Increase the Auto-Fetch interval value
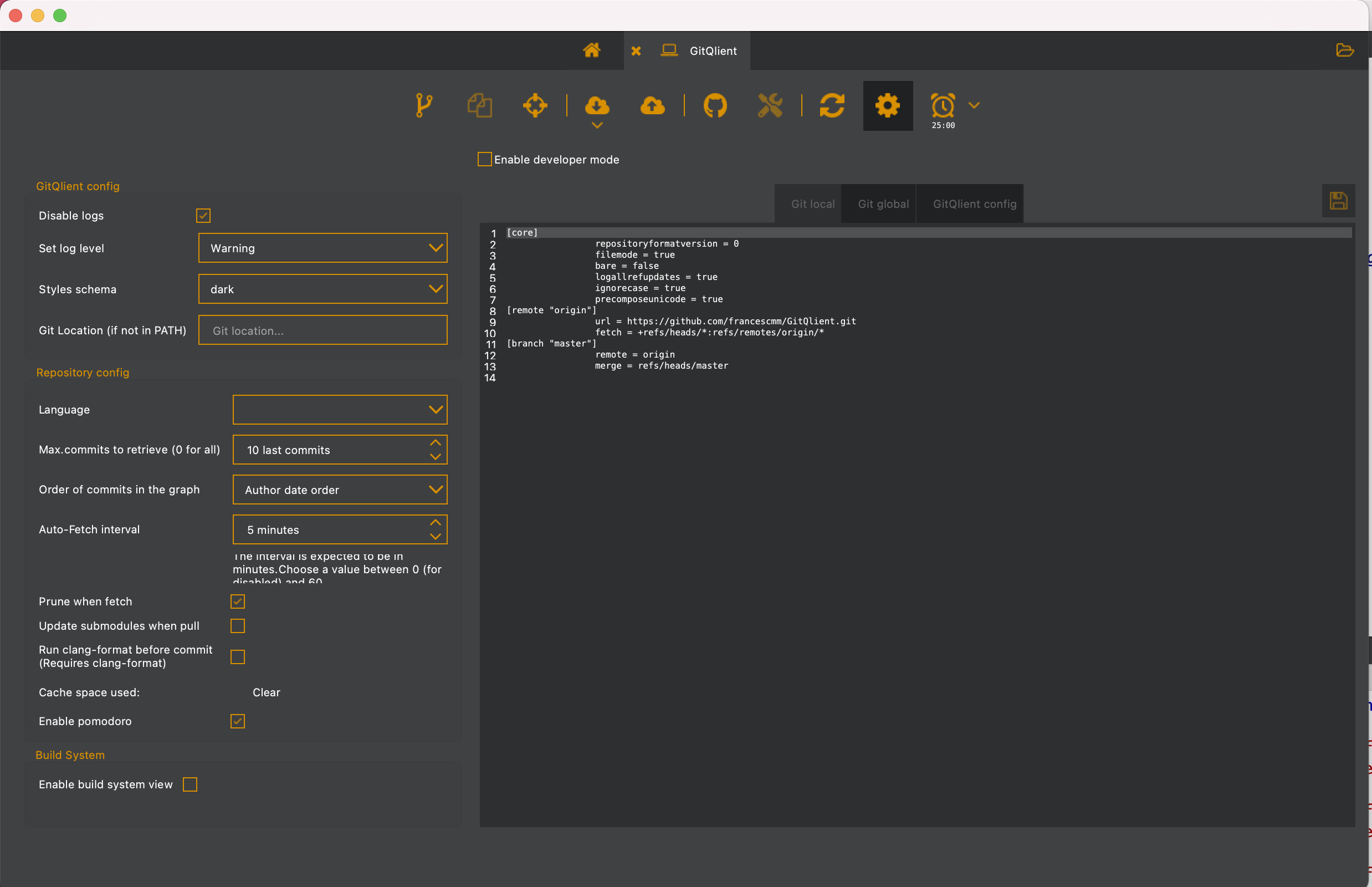This screenshot has height=887, width=1372. [x=436, y=522]
